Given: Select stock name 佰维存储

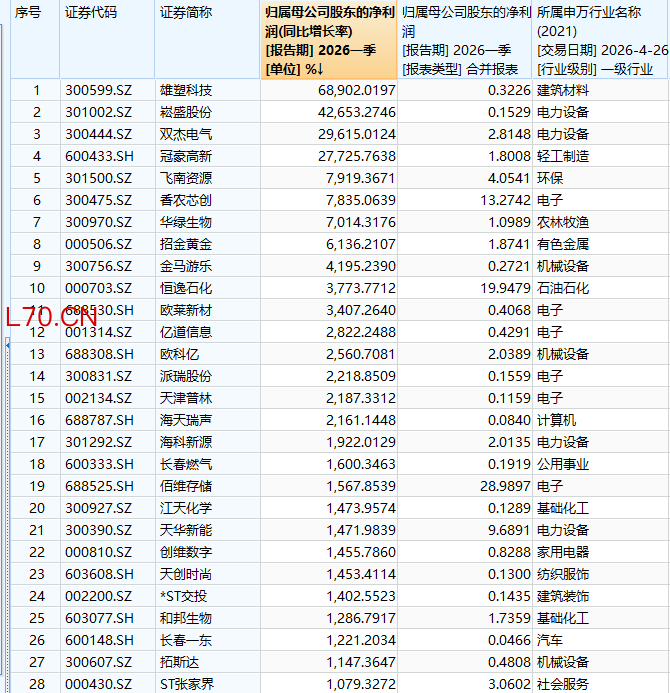Looking at the screenshot, I should (186, 487).
